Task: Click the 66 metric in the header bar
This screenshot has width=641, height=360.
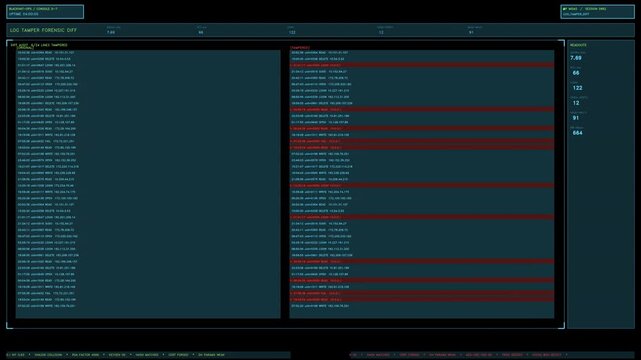Action: 201,32
